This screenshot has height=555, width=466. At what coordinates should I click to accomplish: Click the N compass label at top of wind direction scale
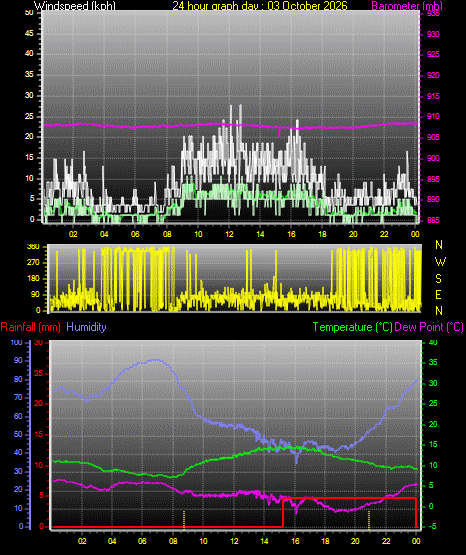pyautogui.click(x=439, y=245)
